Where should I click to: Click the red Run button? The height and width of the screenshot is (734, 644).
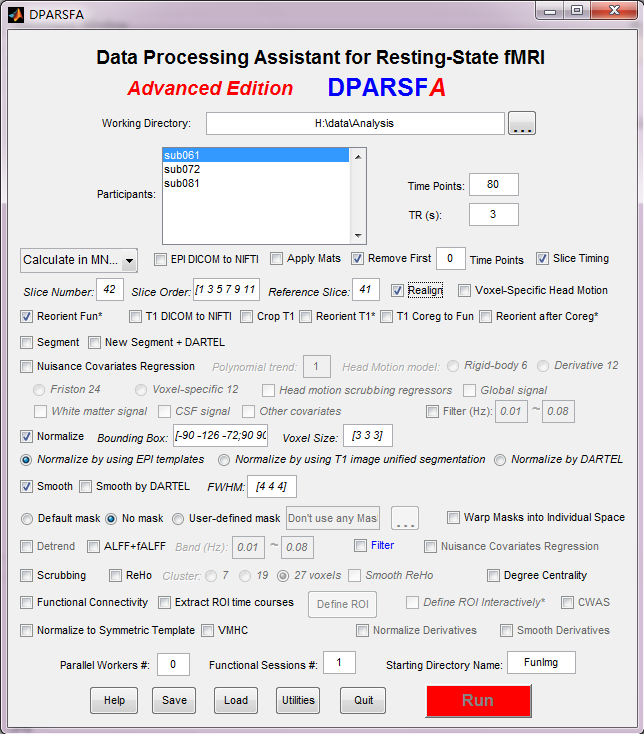478,701
